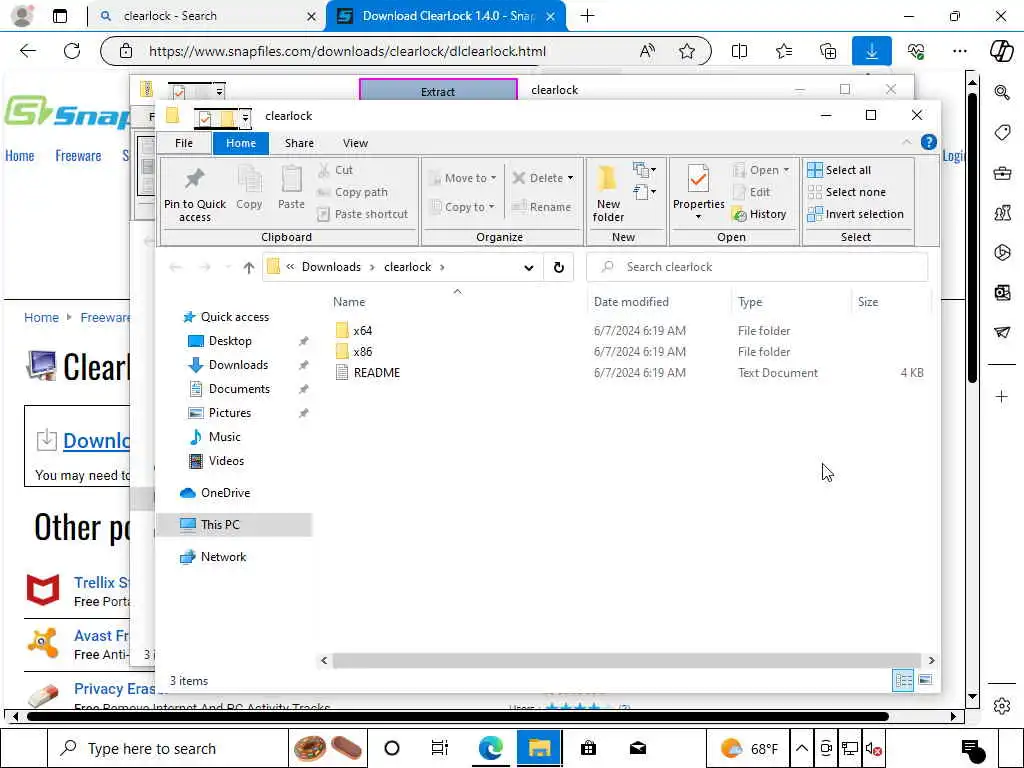Image resolution: width=1024 pixels, height=768 pixels.
Task: Click Select none in the ribbon
Action: click(847, 192)
